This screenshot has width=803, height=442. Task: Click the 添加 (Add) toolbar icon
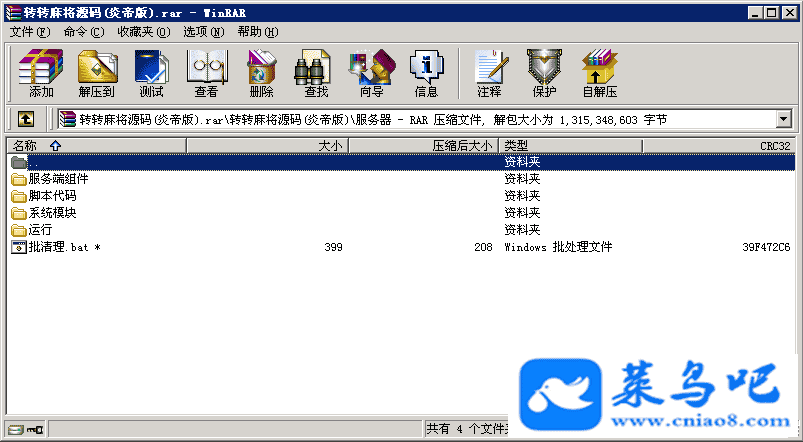(x=41, y=73)
